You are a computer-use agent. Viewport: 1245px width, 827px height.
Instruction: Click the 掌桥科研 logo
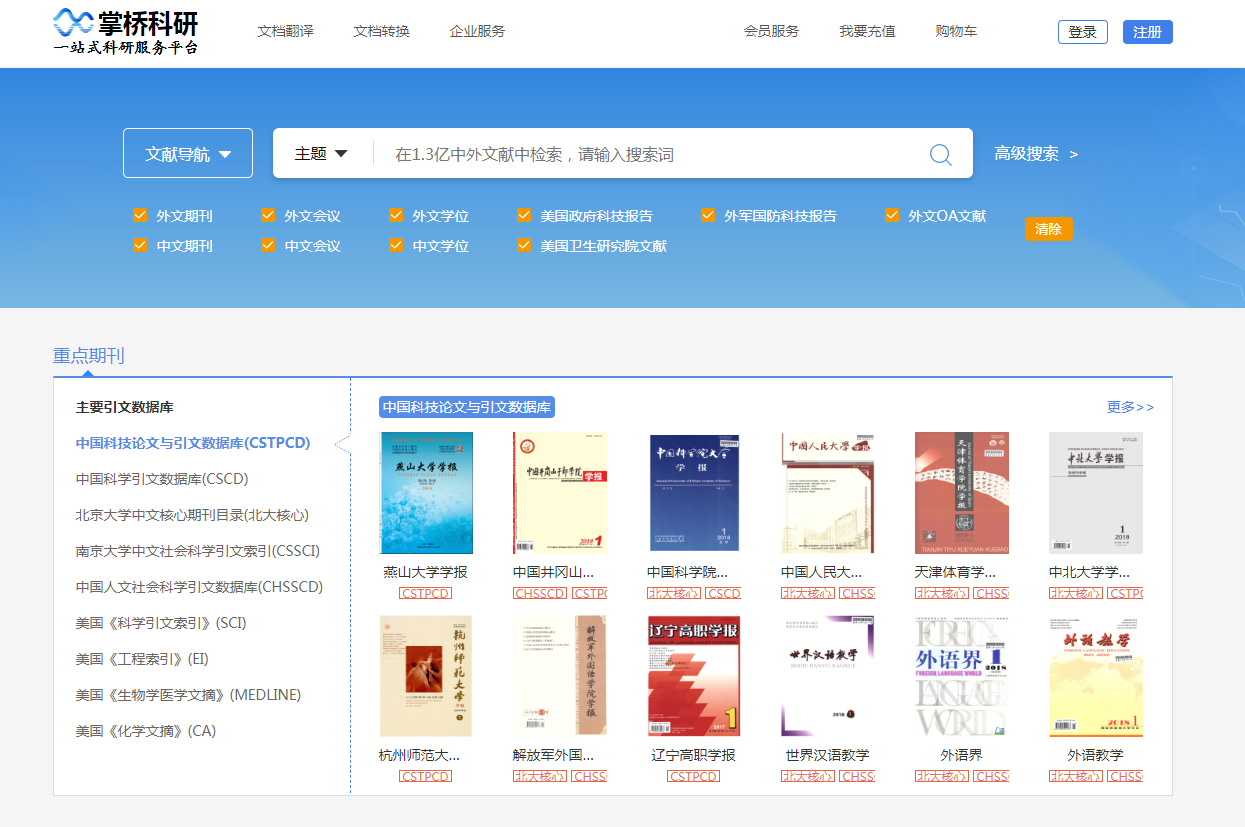(126, 31)
